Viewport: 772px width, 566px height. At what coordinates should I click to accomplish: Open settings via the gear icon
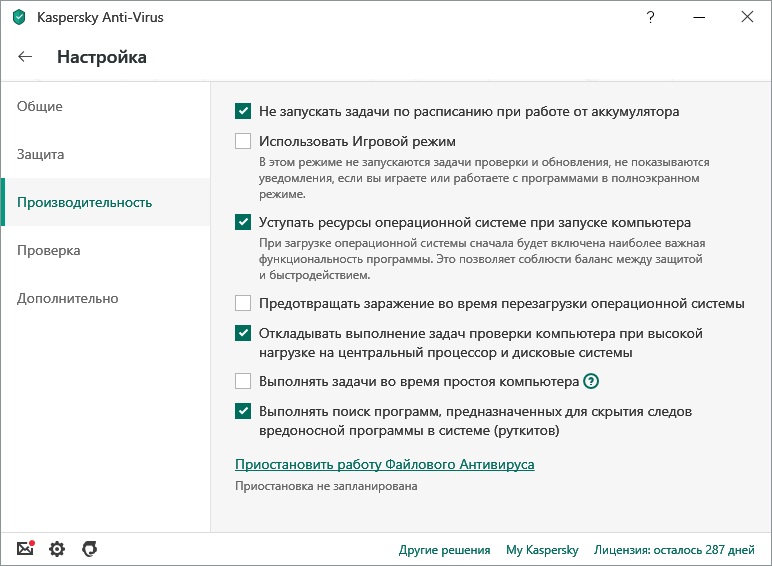[57, 548]
